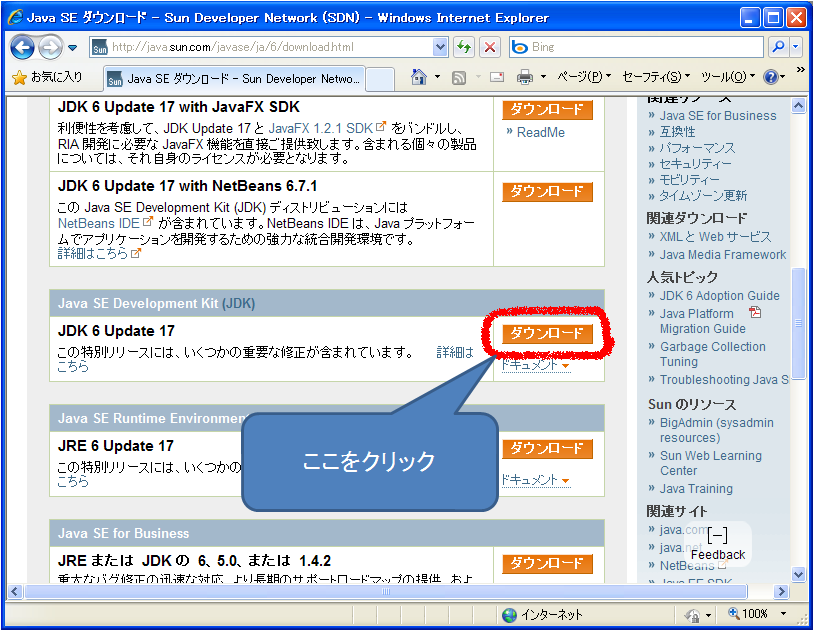Show more toolbar commands chevron

(800, 70)
